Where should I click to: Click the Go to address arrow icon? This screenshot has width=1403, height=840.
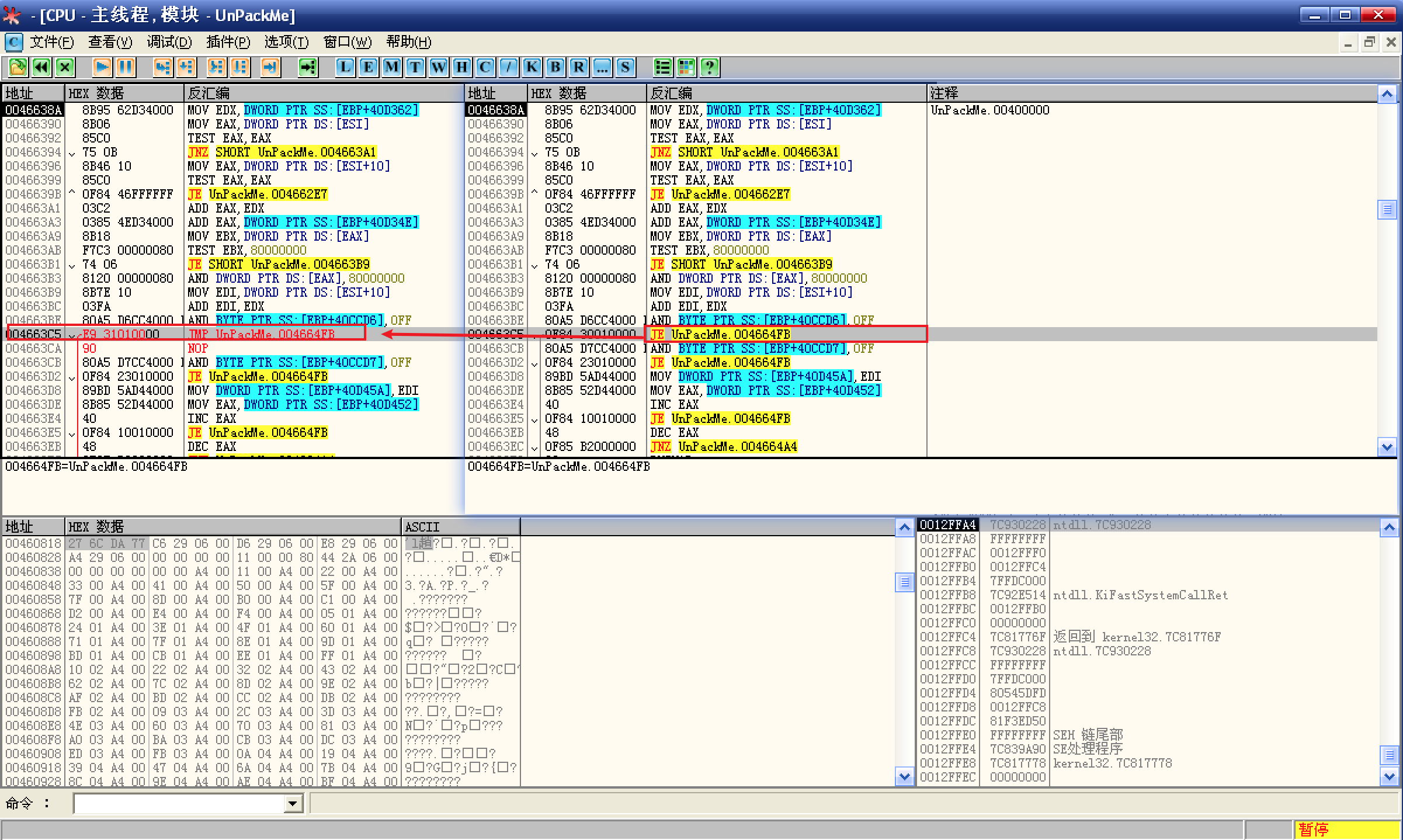(x=308, y=67)
